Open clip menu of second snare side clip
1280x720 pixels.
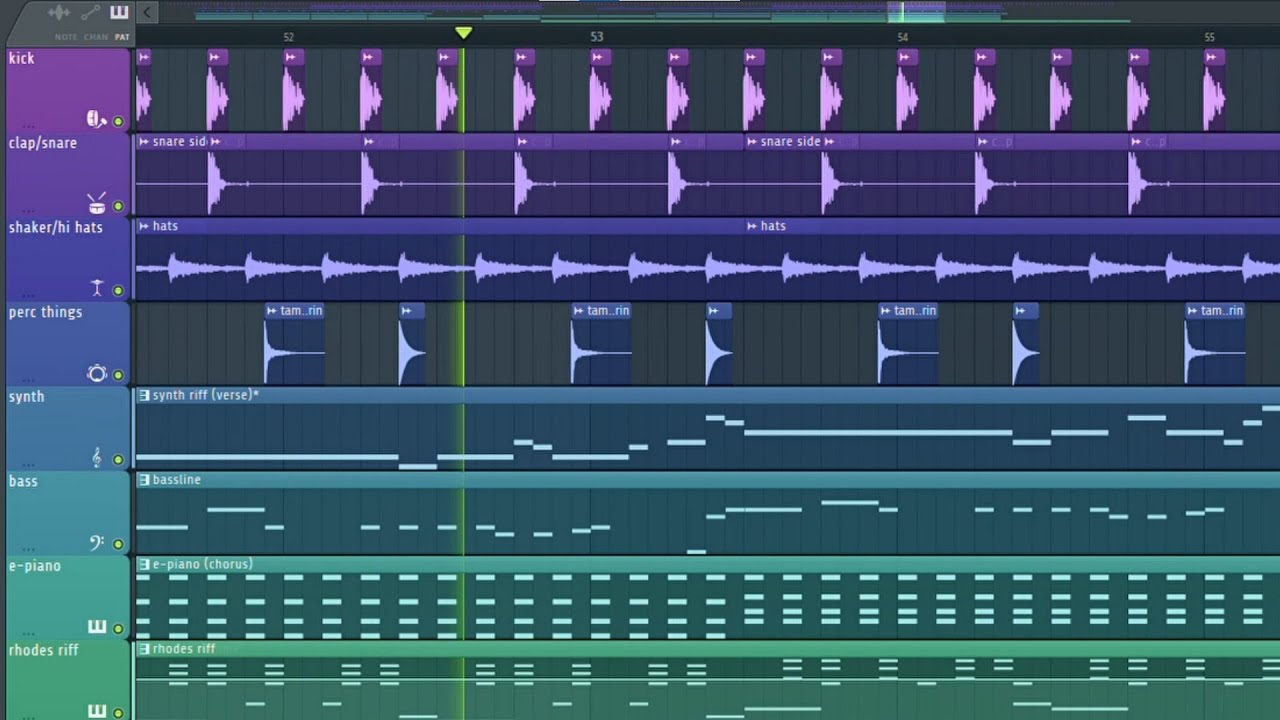coord(752,142)
